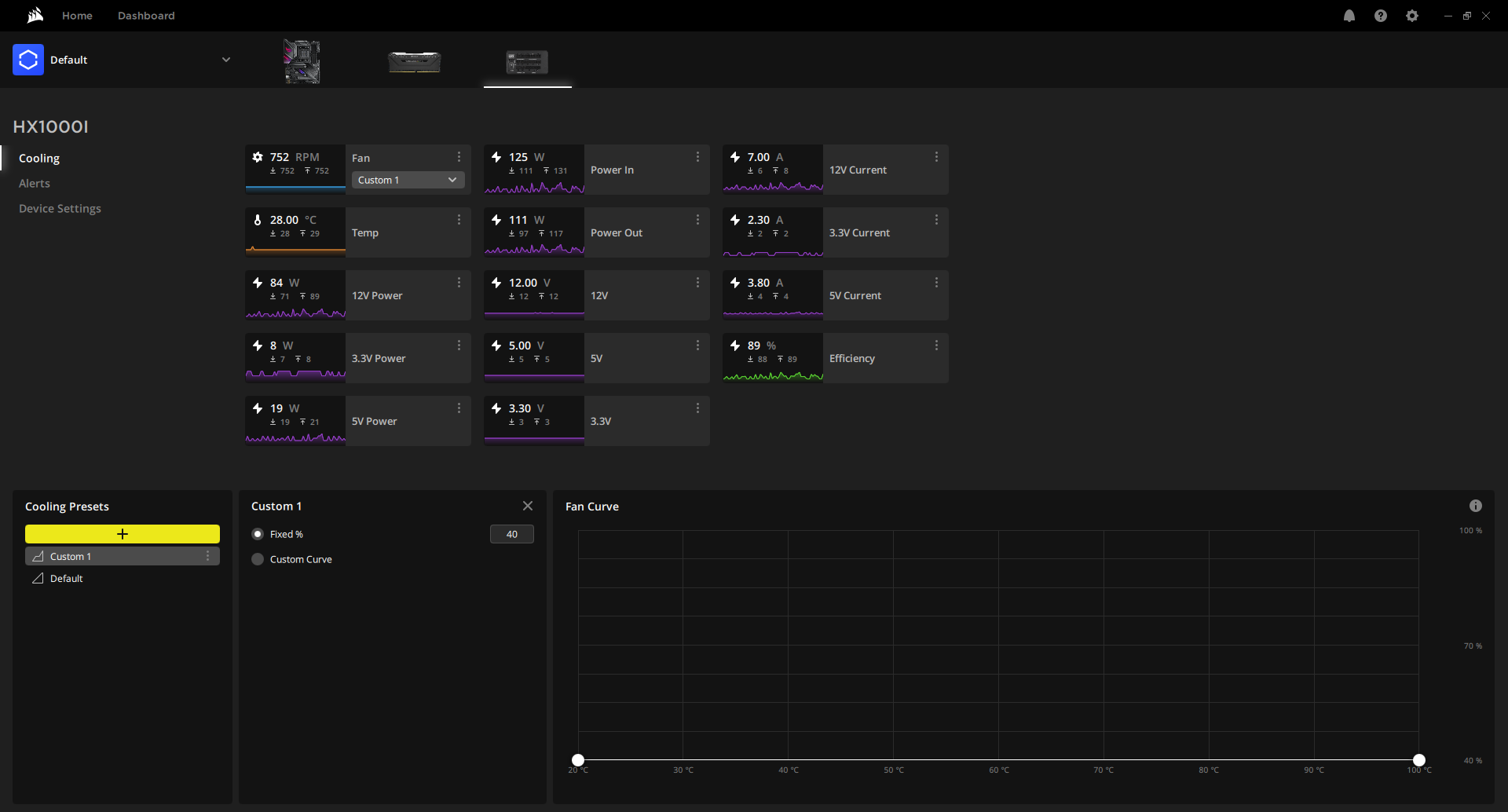Select the motherboard device tab
This screenshot has height=812, width=1508.
[x=302, y=61]
